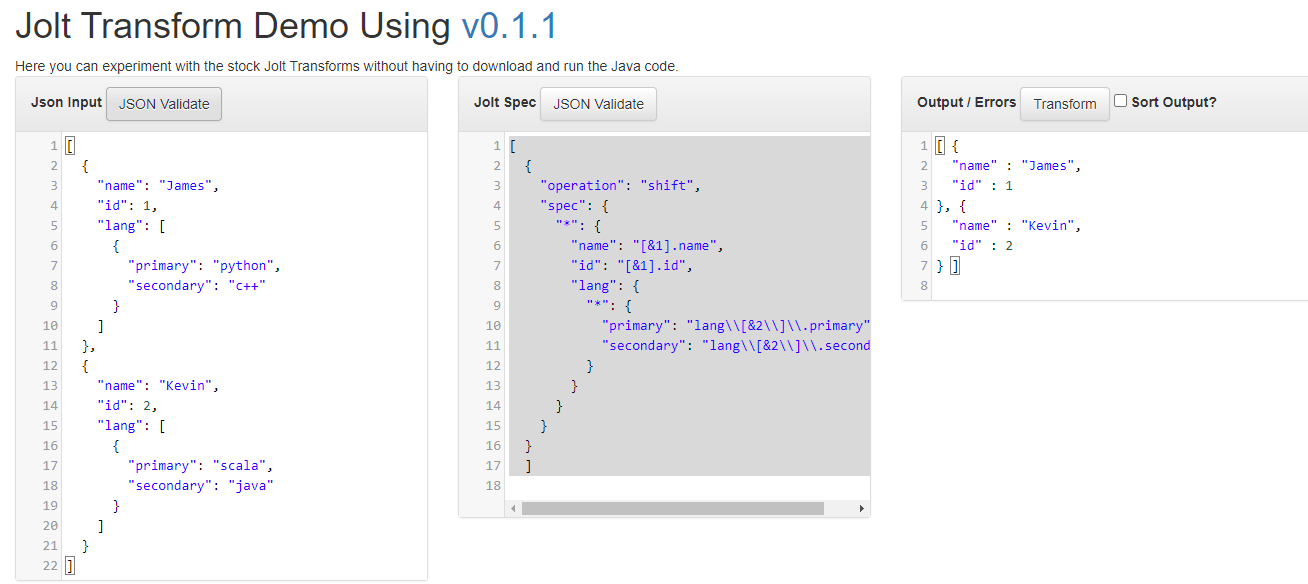Viewport: 1308px width, 584px height.
Task: Click the "name": "Kevin" line in Json Input
Action: 157,386
